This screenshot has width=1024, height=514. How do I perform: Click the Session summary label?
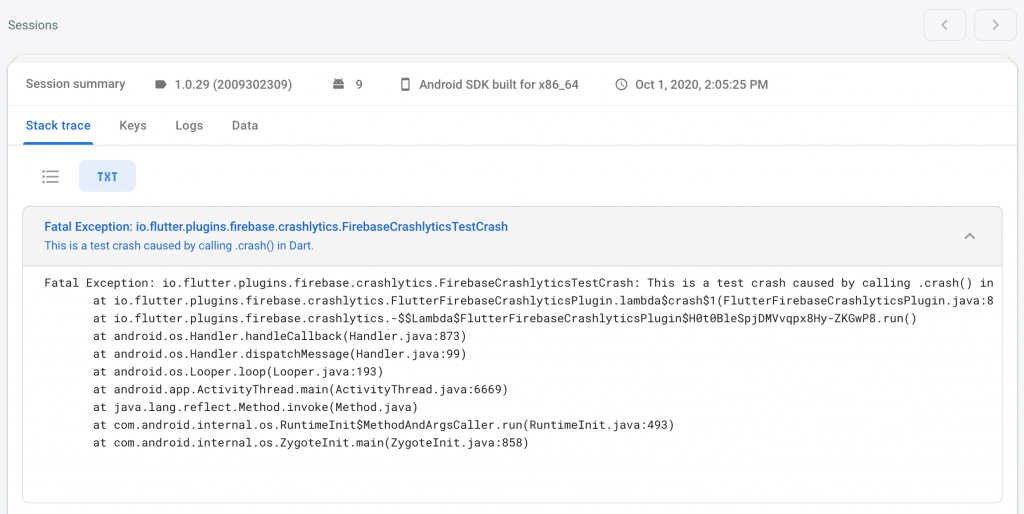click(x=75, y=84)
